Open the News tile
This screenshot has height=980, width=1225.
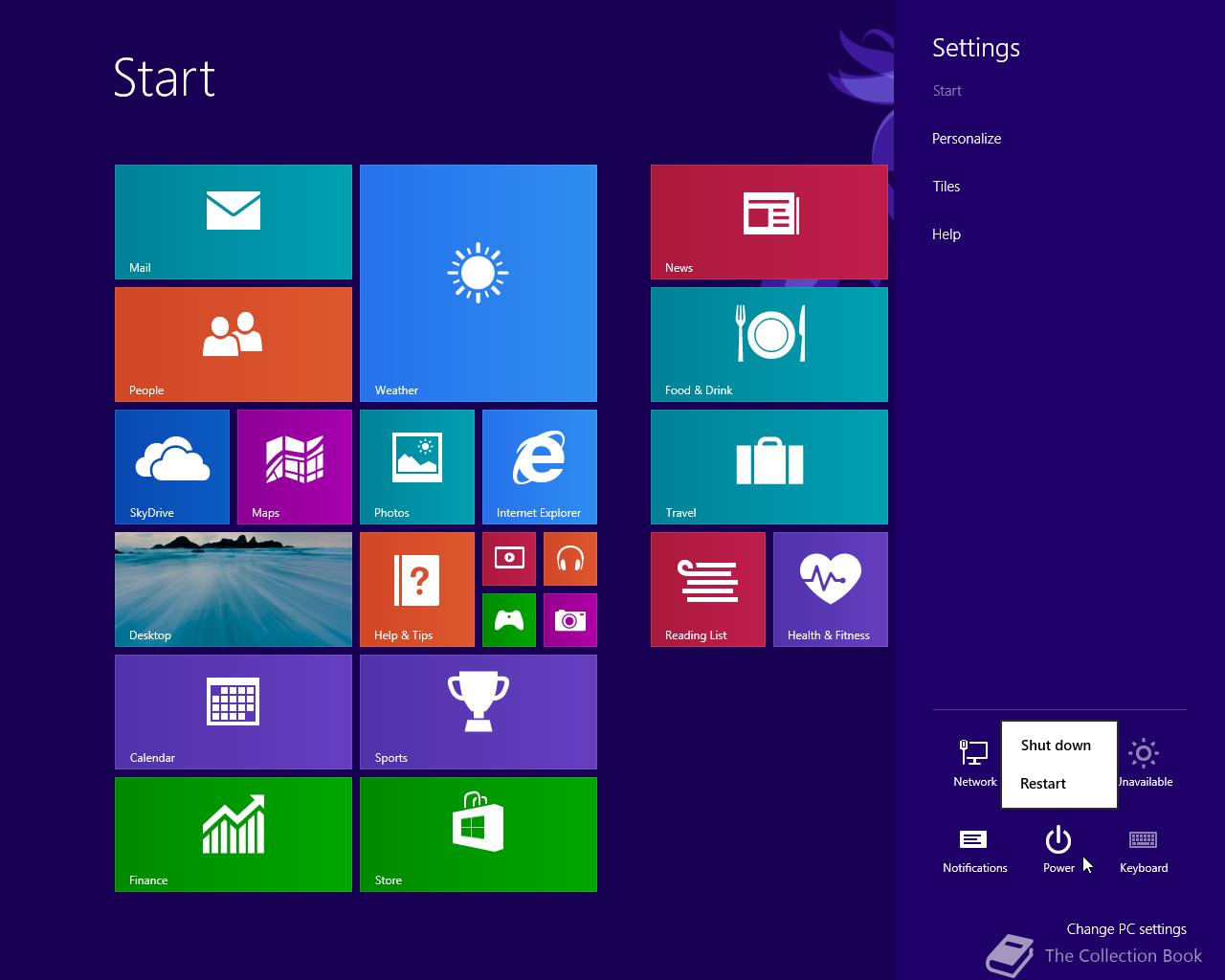point(769,222)
